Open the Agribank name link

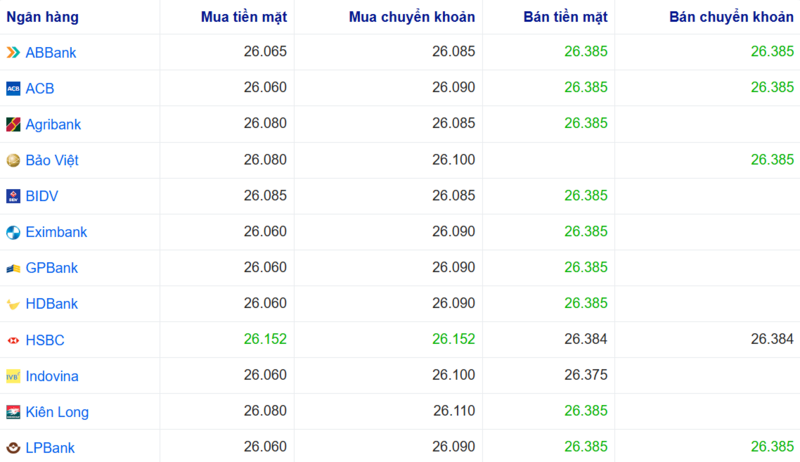(53, 124)
